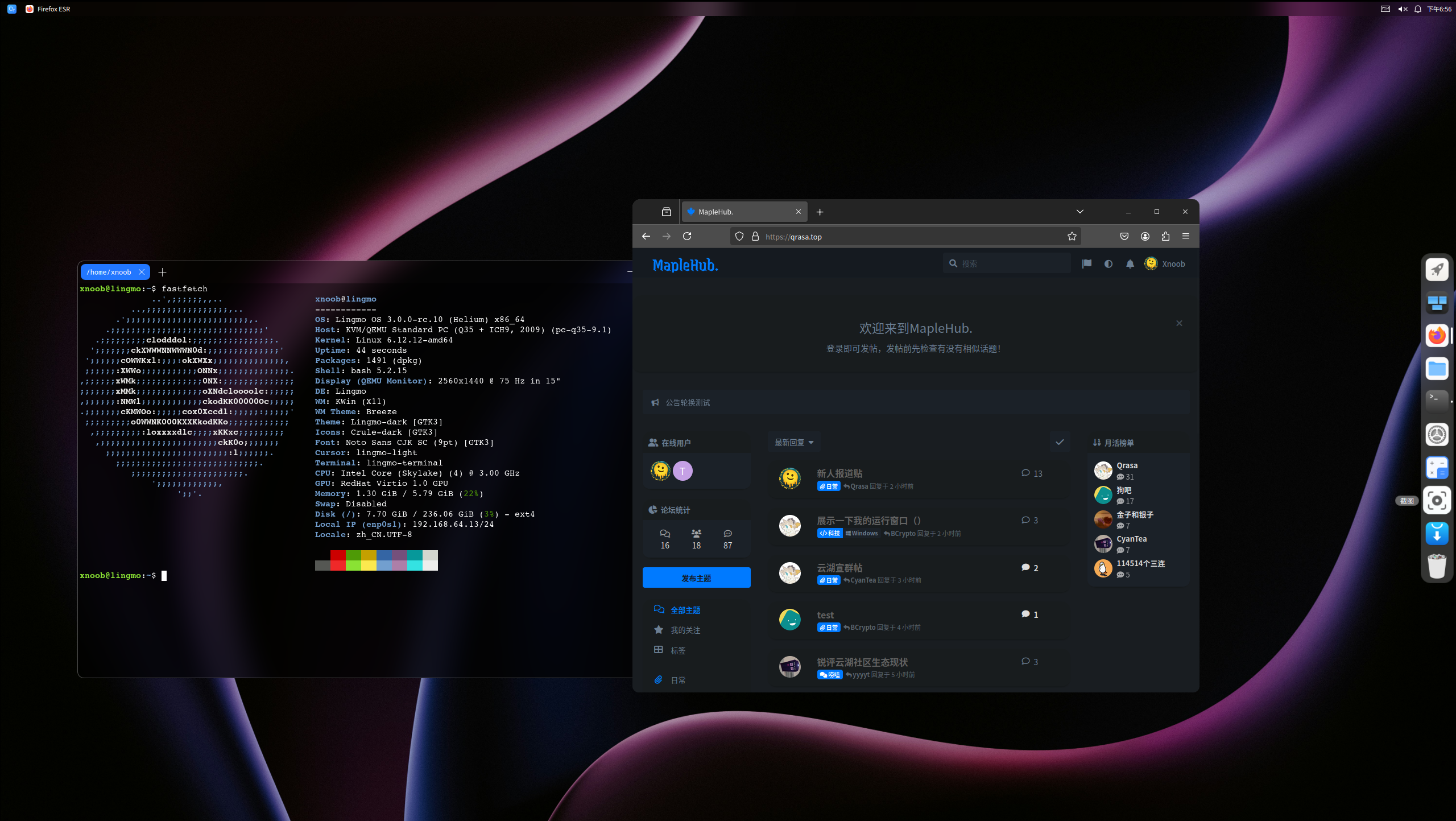Expand the list all tabs chevron

point(1080,212)
